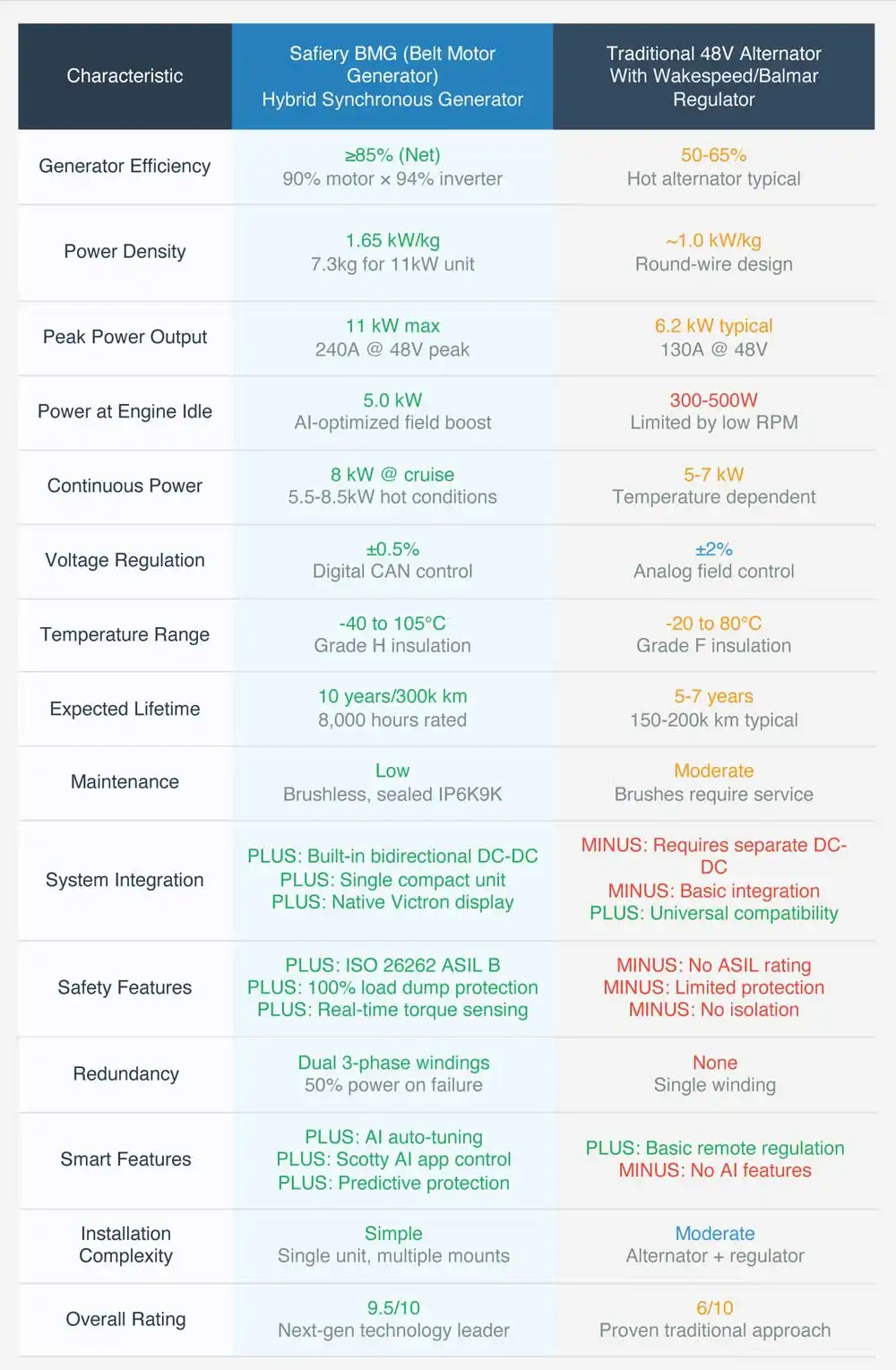Select the Power Density row label

point(125,252)
